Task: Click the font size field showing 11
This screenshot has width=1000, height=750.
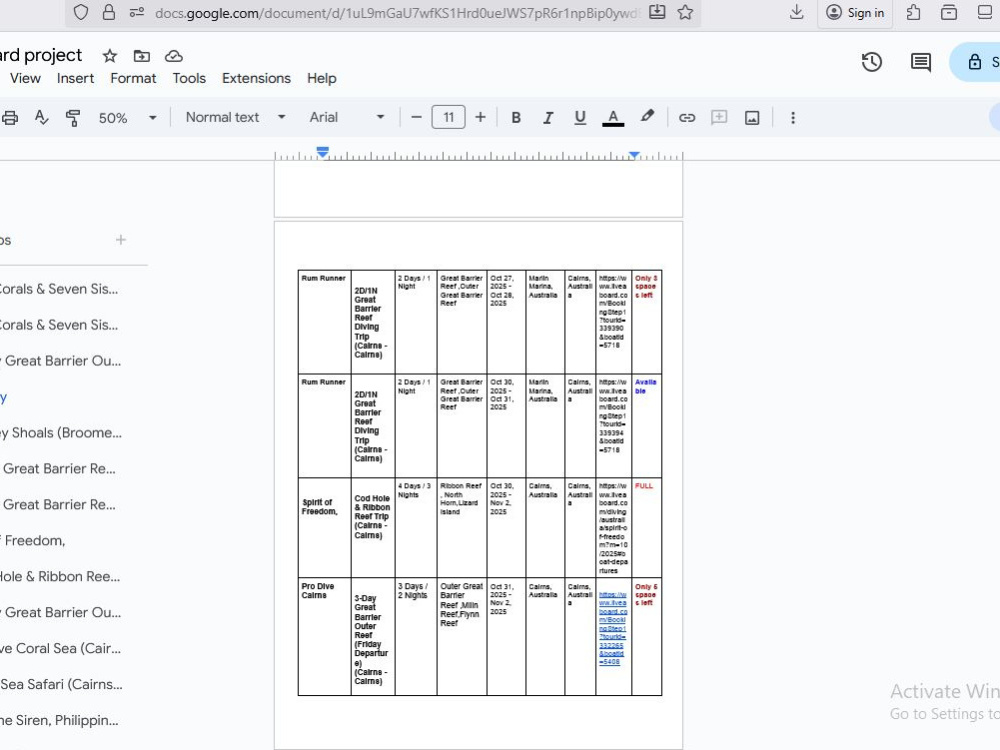Action: click(x=448, y=117)
